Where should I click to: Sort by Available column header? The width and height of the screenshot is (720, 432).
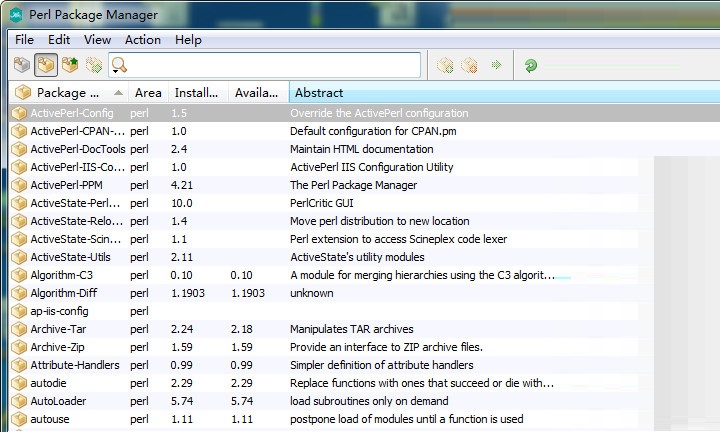pos(259,93)
